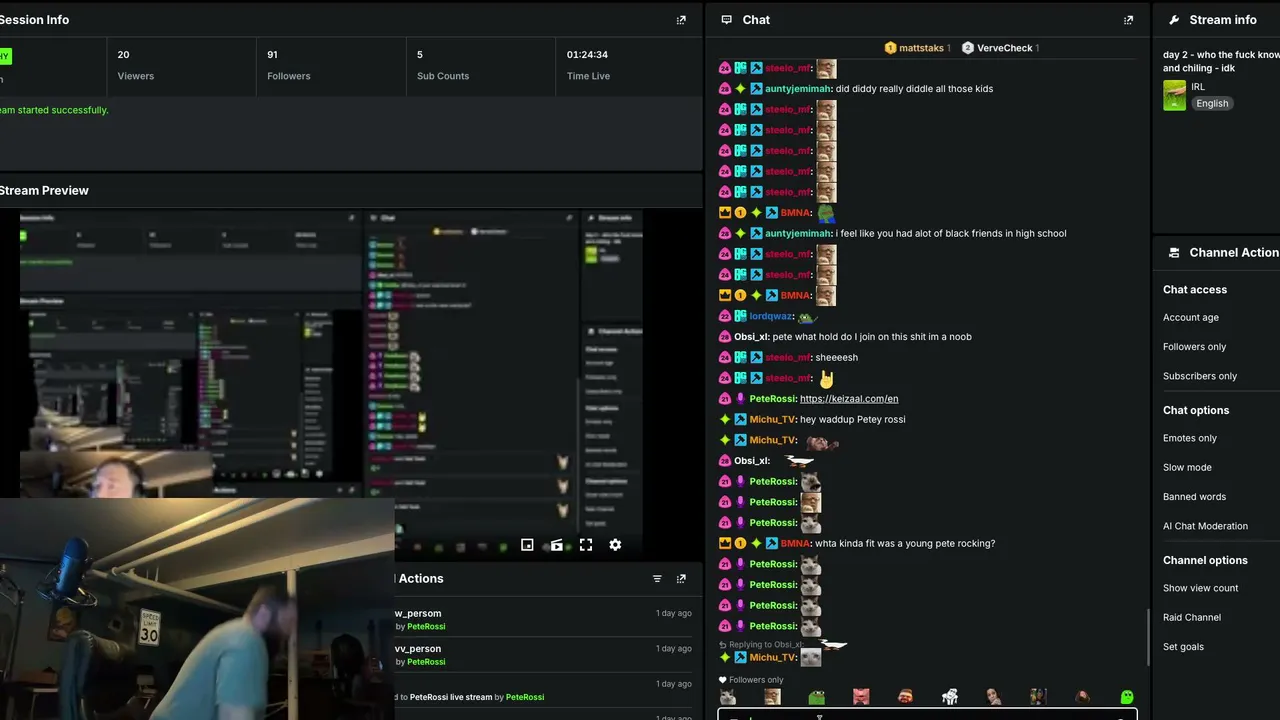Click the Viewers count of 20
Image resolution: width=1280 pixels, height=720 pixels.
click(123, 55)
